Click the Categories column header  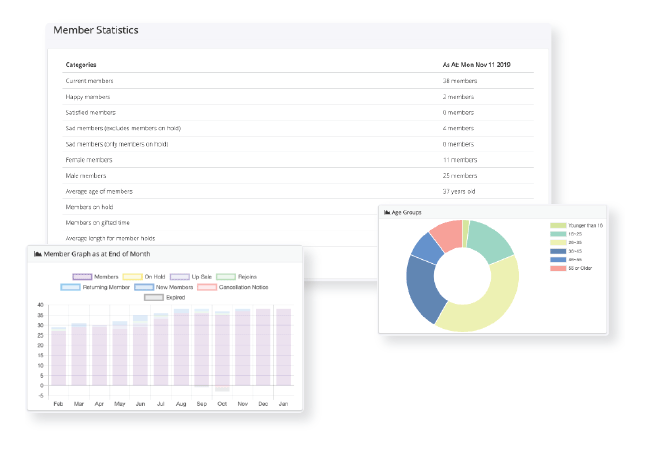click(x=81, y=65)
